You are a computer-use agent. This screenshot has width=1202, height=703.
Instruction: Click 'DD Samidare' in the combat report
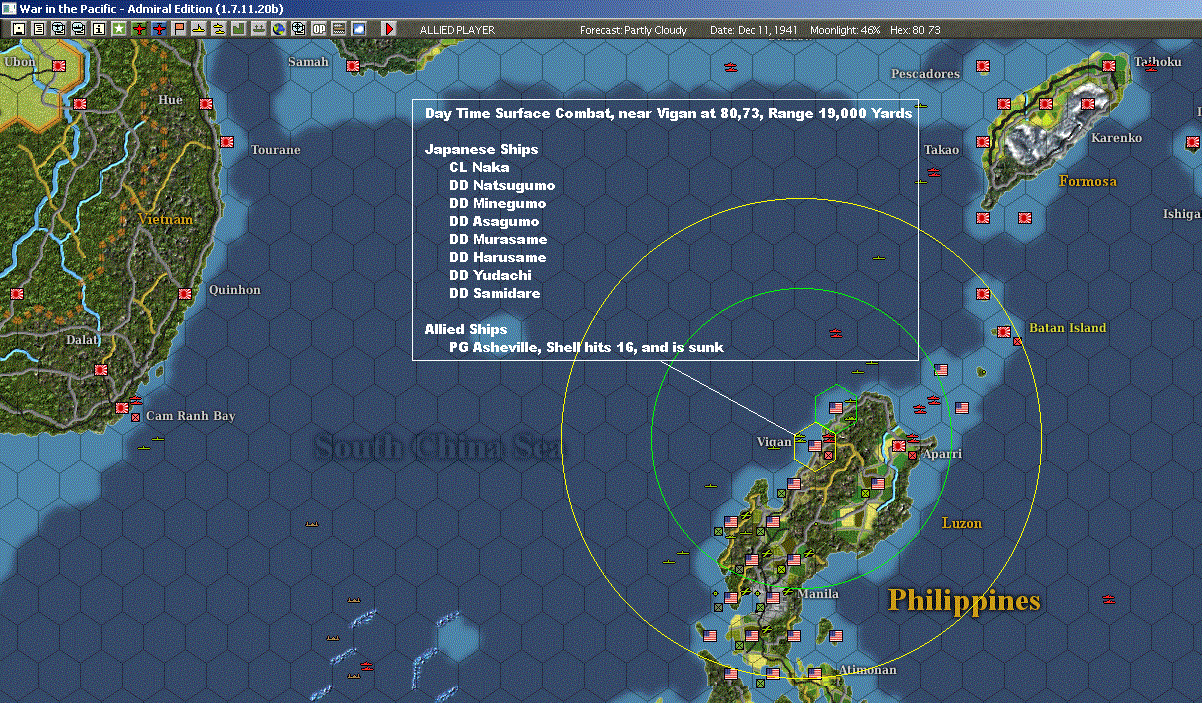click(495, 293)
